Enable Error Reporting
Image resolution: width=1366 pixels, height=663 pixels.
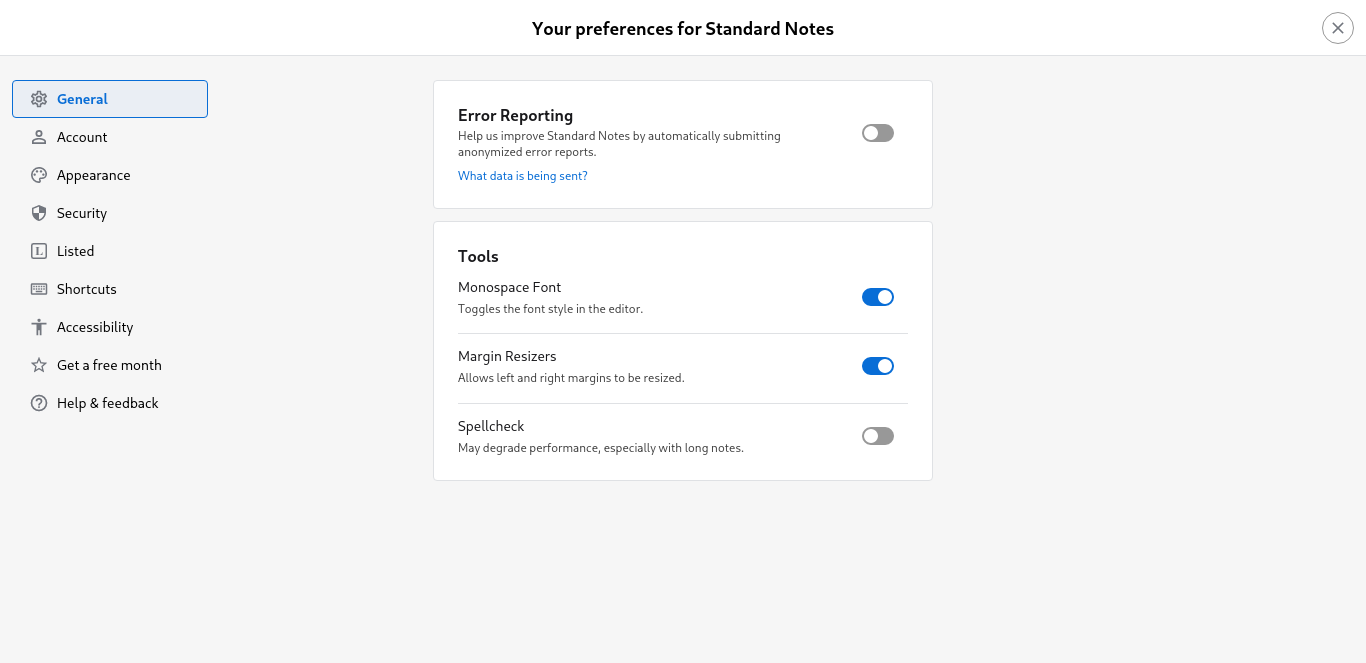[877, 133]
